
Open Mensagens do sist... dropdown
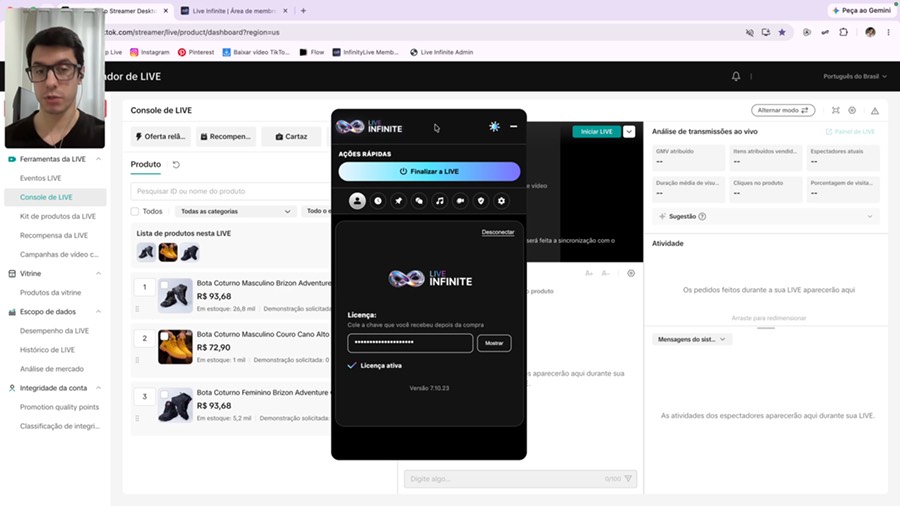pos(691,339)
